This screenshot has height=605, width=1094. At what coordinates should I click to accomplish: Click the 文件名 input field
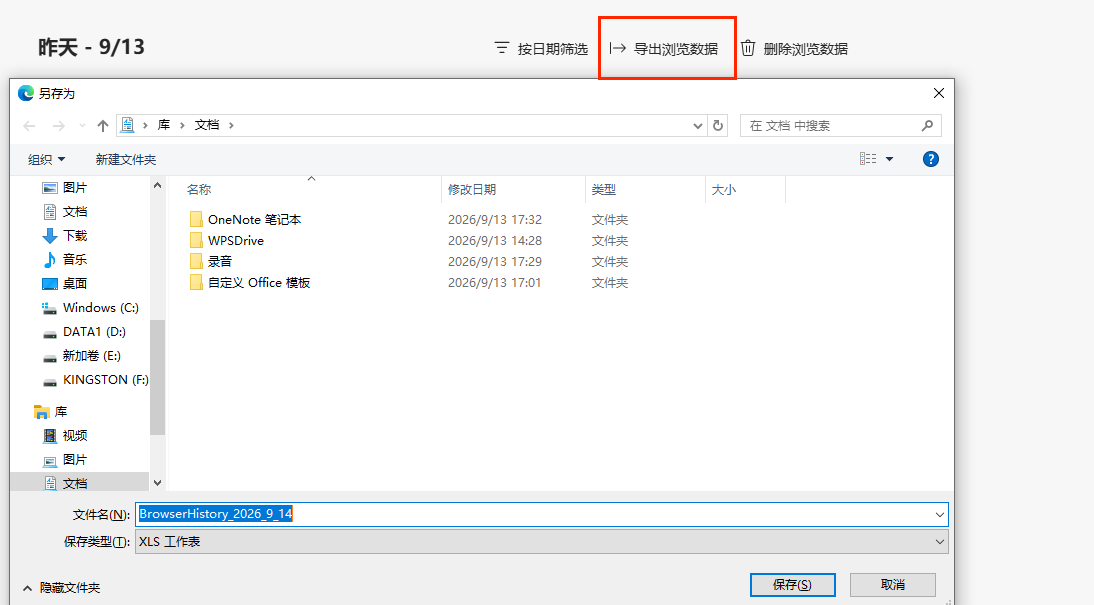(x=541, y=514)
